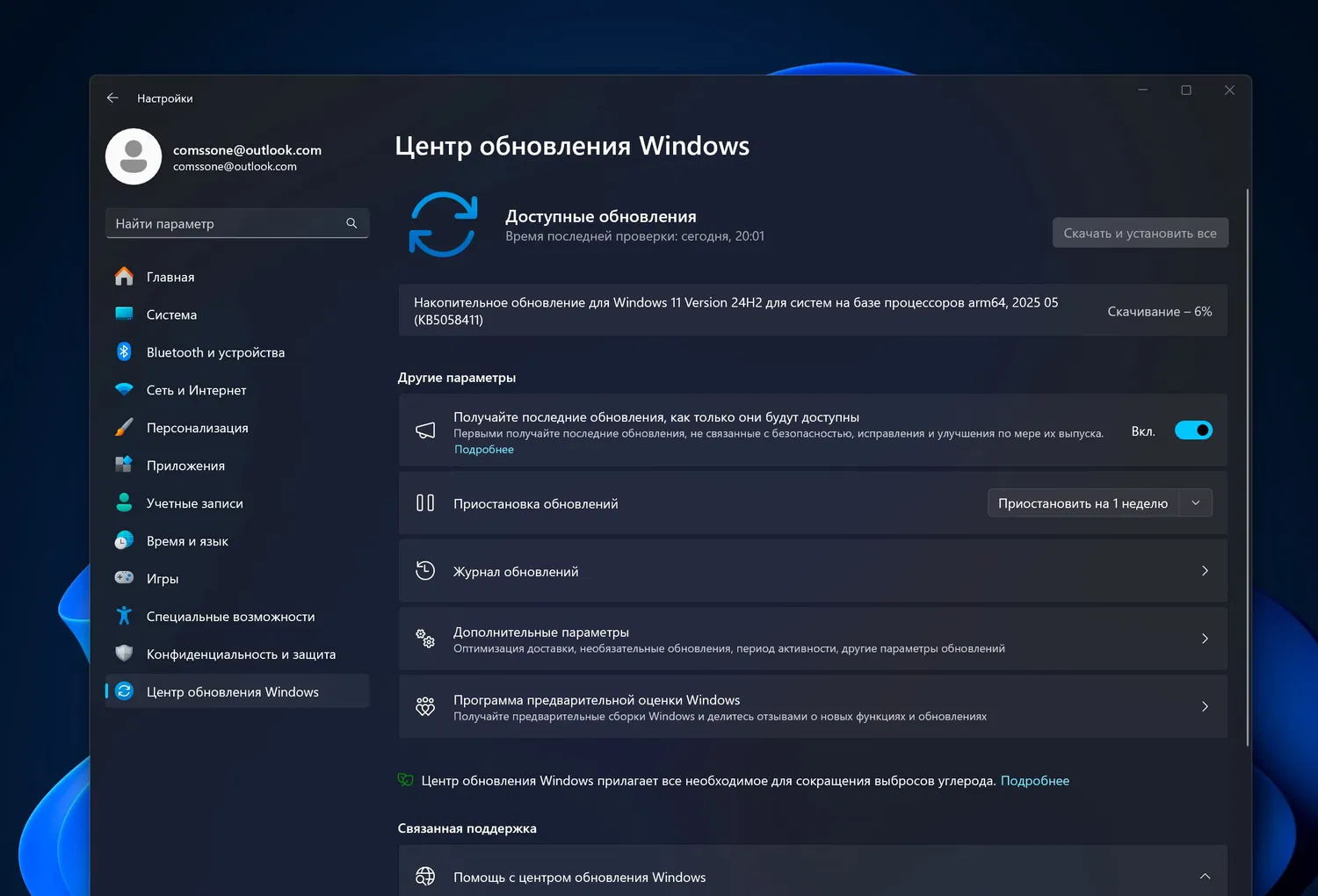
Task: Focus the Найти параметр search field
Action: click(x=237, y=223)
